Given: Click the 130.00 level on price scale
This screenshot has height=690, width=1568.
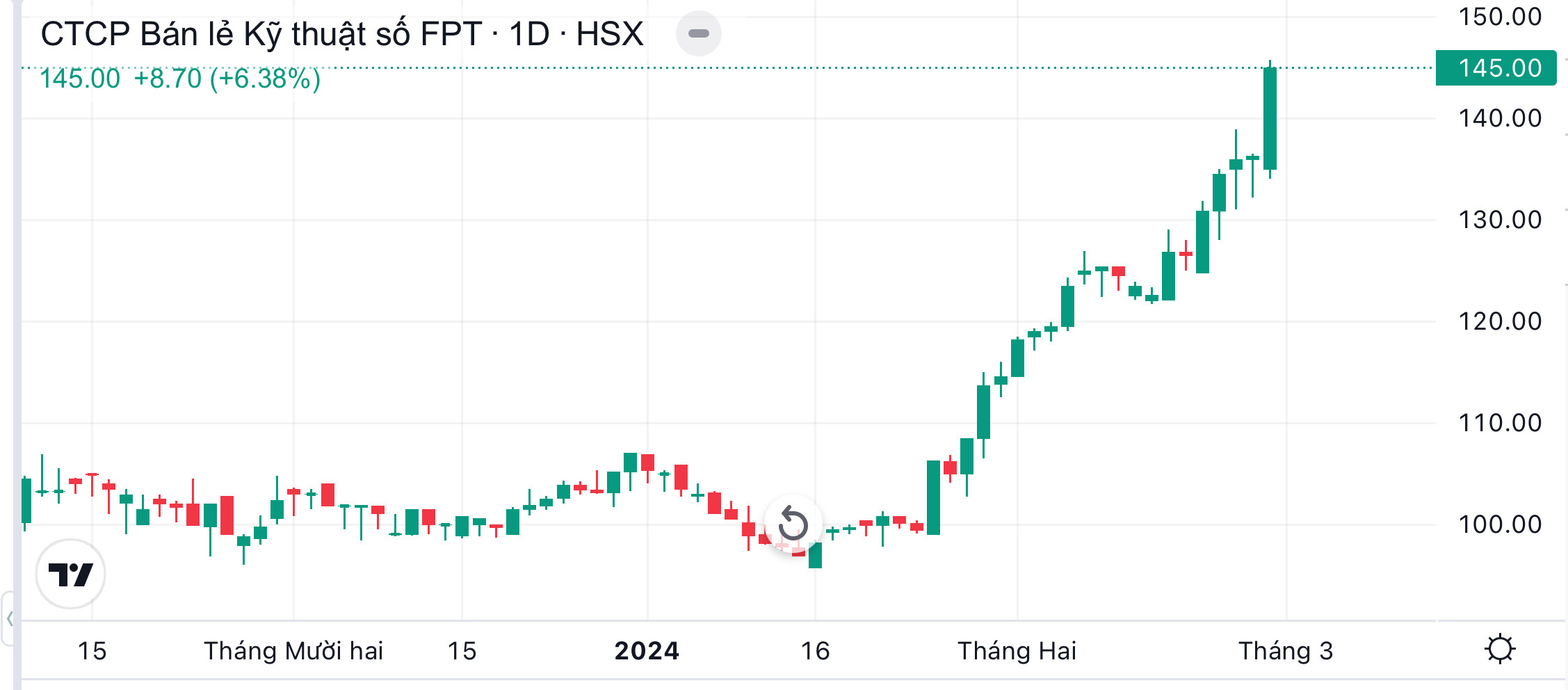Looking at the screenshot, I should [x=1500, y=220].
